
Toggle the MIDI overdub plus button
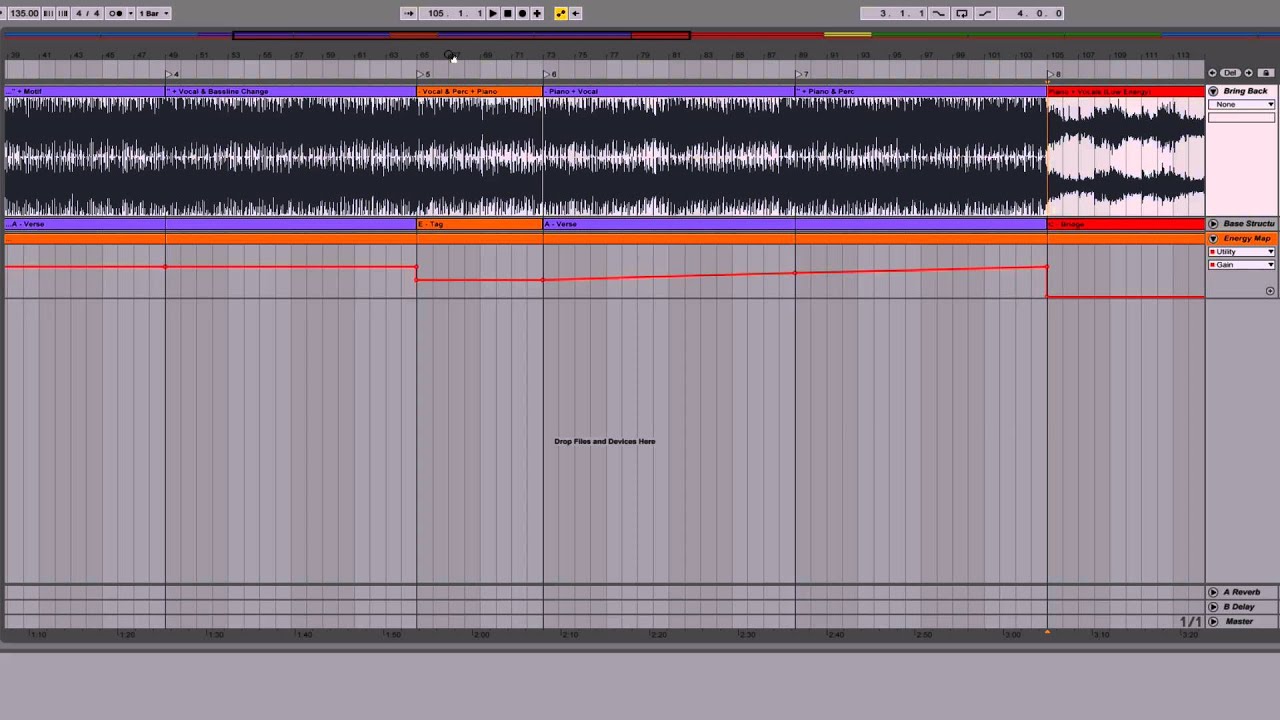(537, 13)
